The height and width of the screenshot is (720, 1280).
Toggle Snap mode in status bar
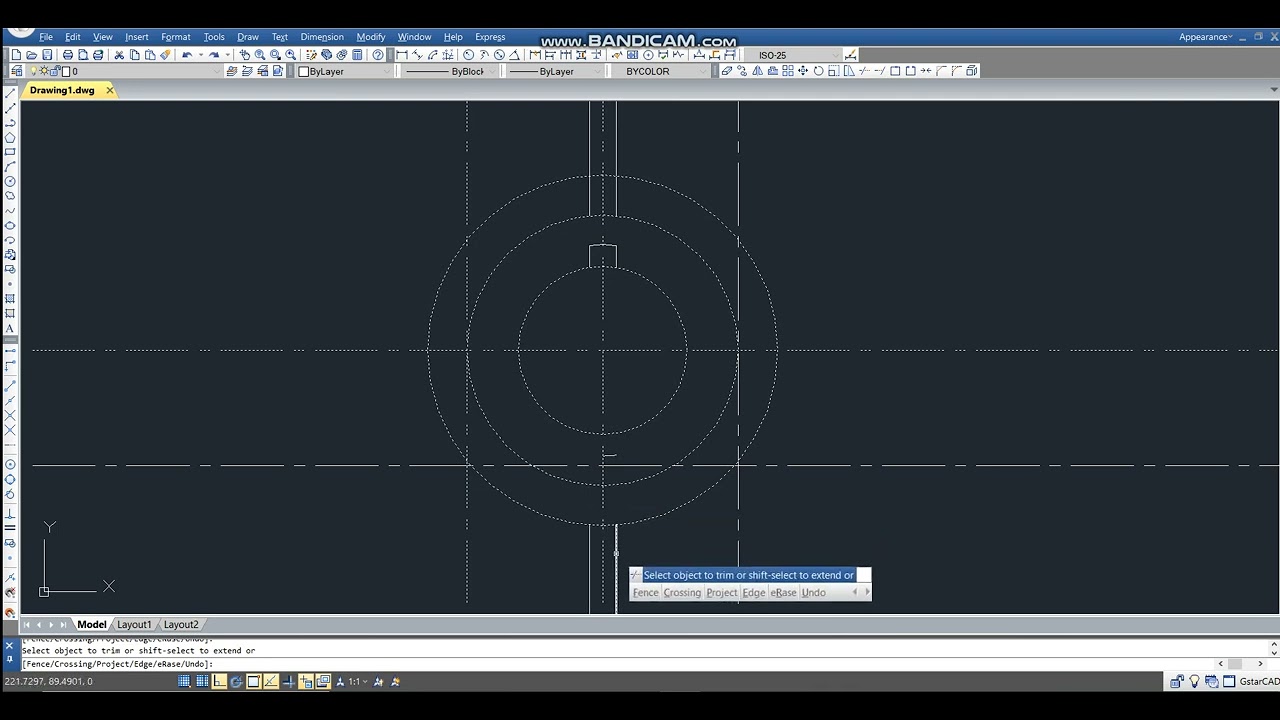pyautogui.click(x=184, y=681)
